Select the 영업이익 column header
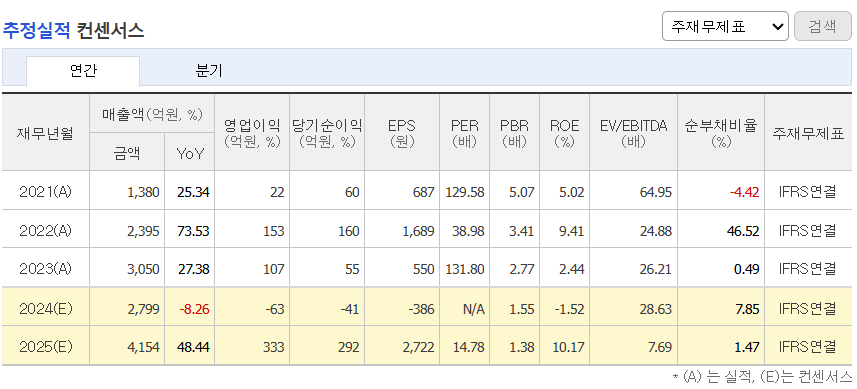 pos(252,133)
